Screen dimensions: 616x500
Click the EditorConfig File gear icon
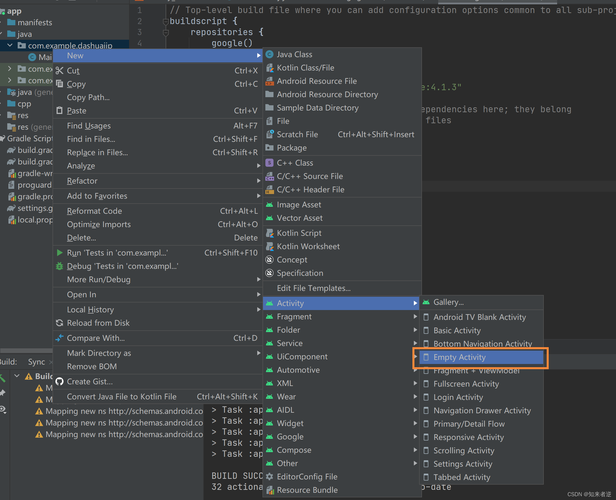coord(270,477)
